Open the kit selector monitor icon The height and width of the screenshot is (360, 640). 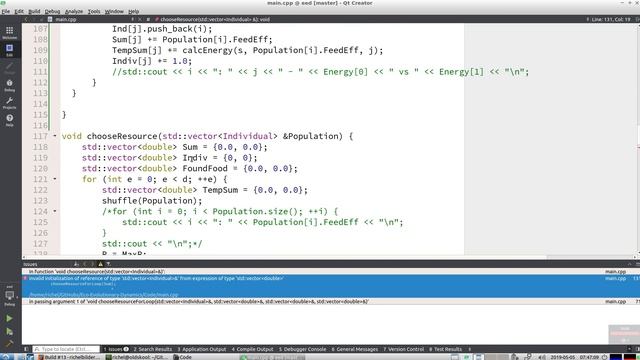coord(9,296)
